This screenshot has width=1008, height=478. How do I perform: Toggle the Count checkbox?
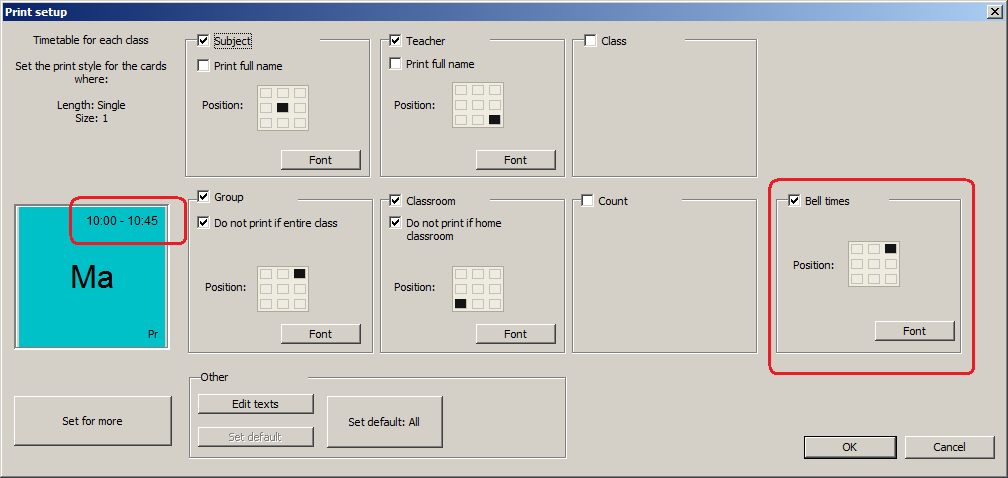point(588,201)
